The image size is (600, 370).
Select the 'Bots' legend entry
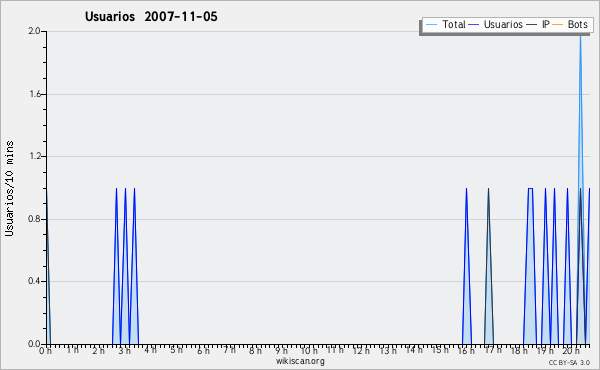tap(570, 25)
